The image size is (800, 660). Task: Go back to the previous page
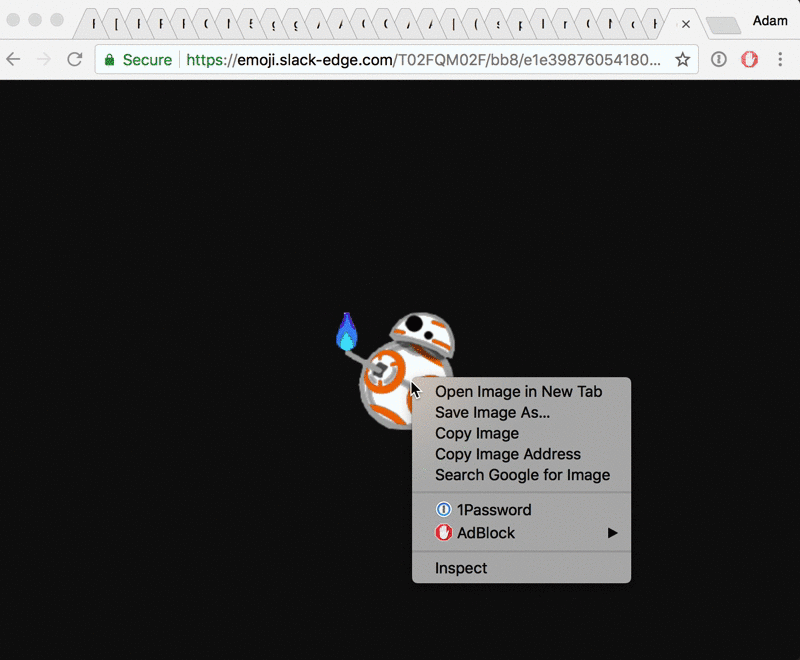(x=14, y=60)
